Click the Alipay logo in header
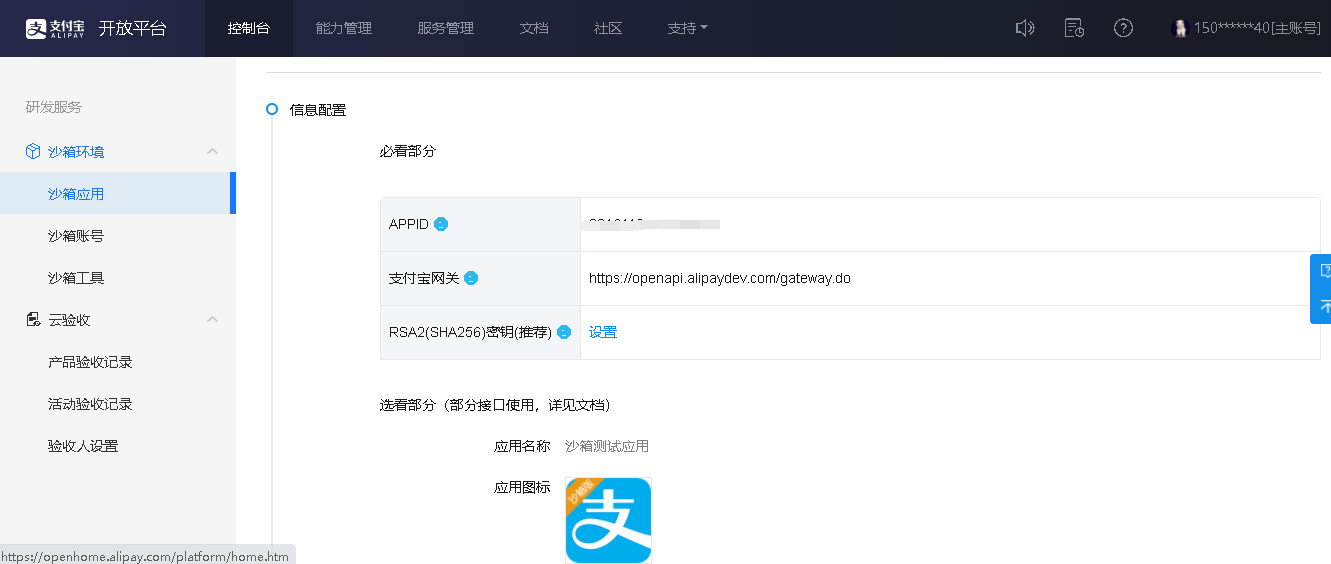The height and width of the screenshot is (564, 1331). point(56,28)
